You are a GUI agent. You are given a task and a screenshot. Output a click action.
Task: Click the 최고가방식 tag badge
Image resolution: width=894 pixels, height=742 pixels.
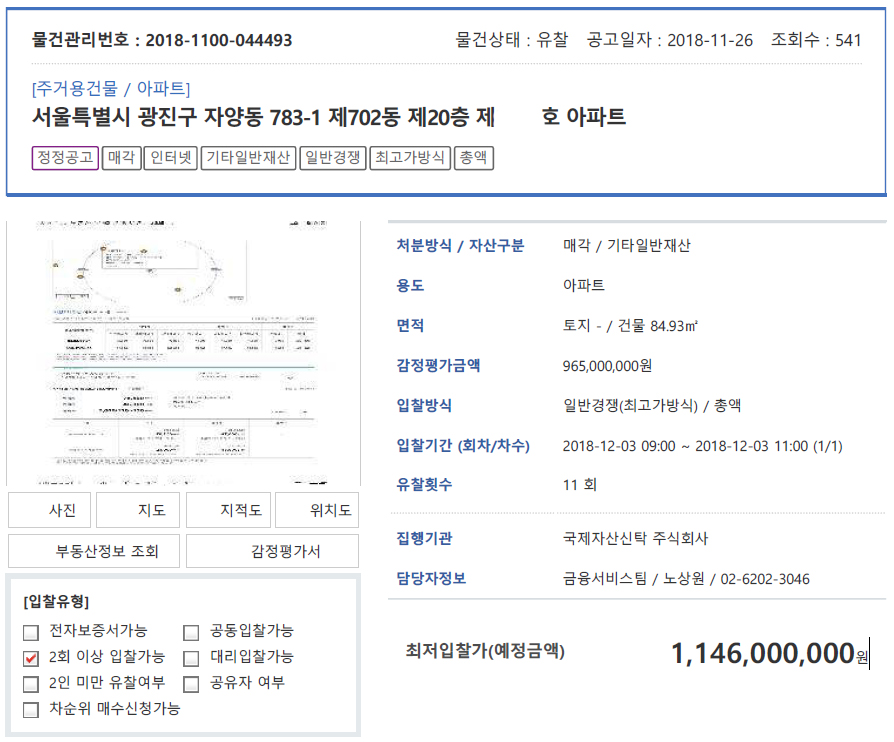tap(410, 158)
